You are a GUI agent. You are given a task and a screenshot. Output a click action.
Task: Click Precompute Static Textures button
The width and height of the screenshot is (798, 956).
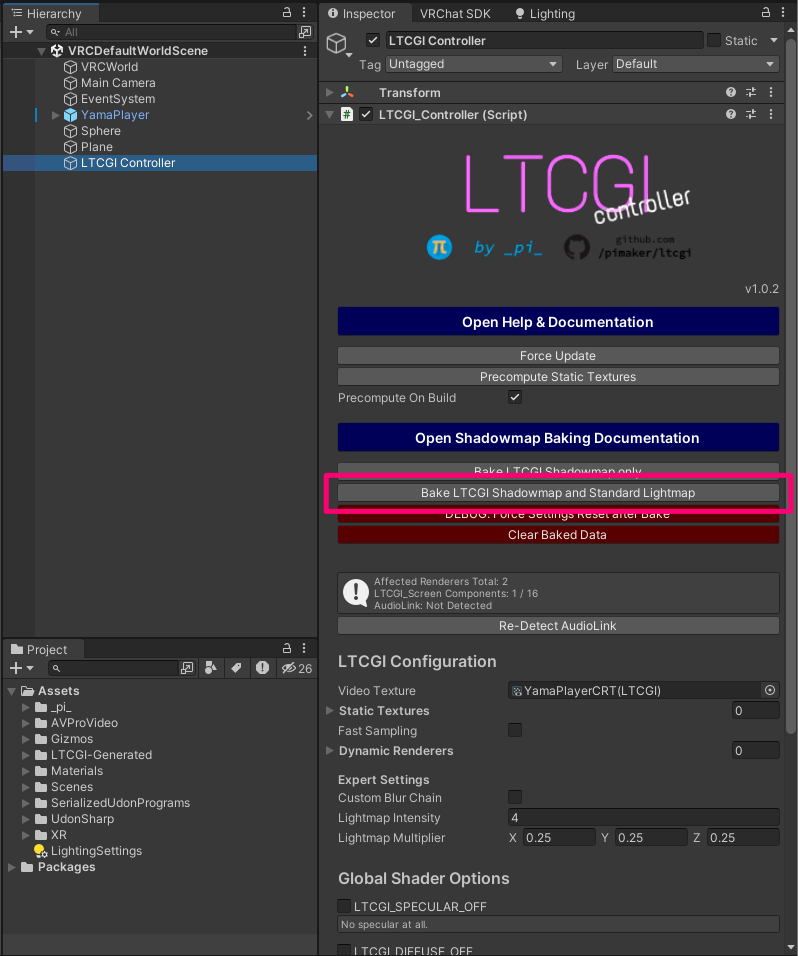click(x=558, y=377)
